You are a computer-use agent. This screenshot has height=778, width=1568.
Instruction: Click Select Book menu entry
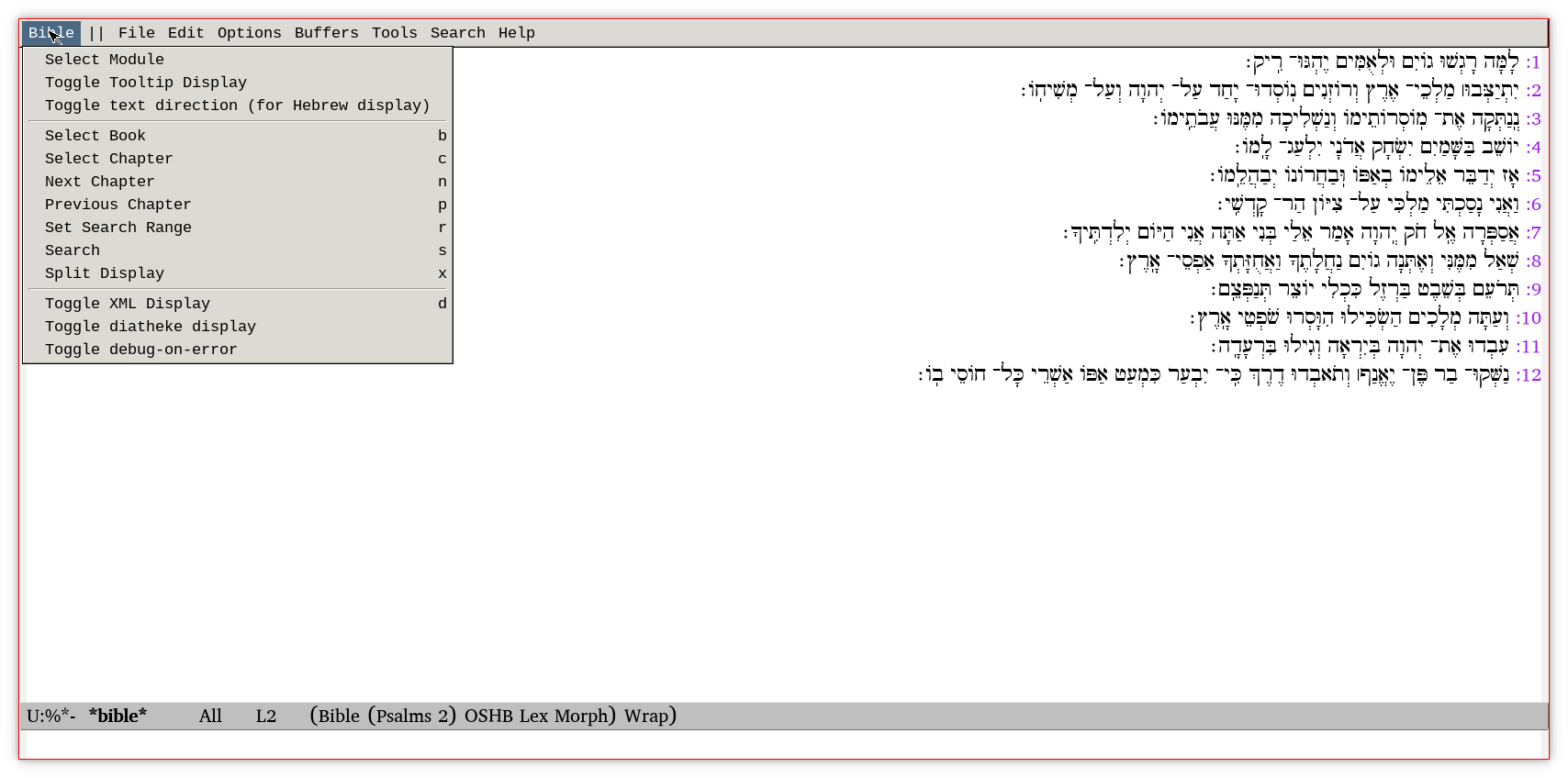pos(95,136)
